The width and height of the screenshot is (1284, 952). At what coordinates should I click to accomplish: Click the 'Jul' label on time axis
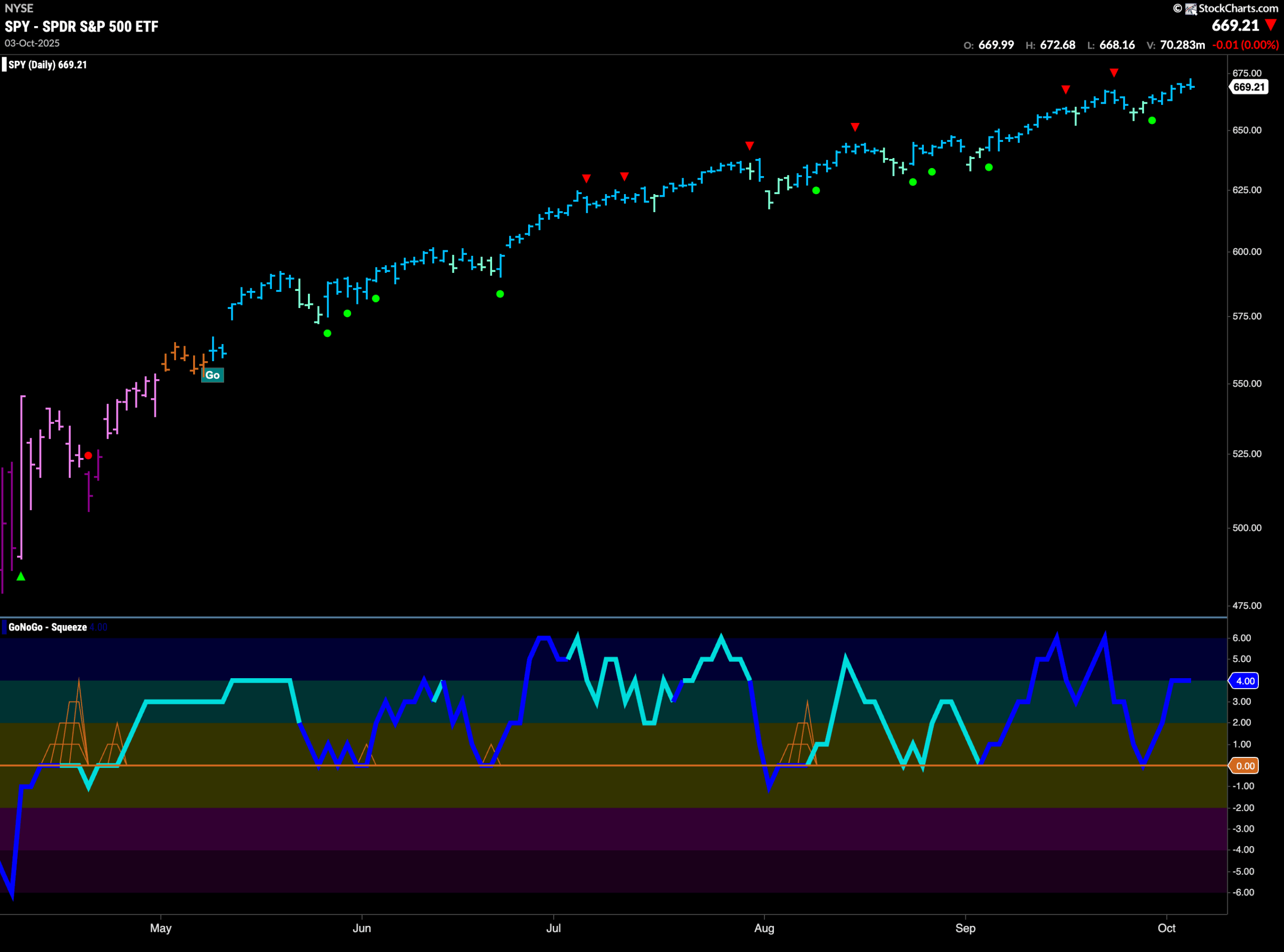pyautogui.click(x=553, y=928)
